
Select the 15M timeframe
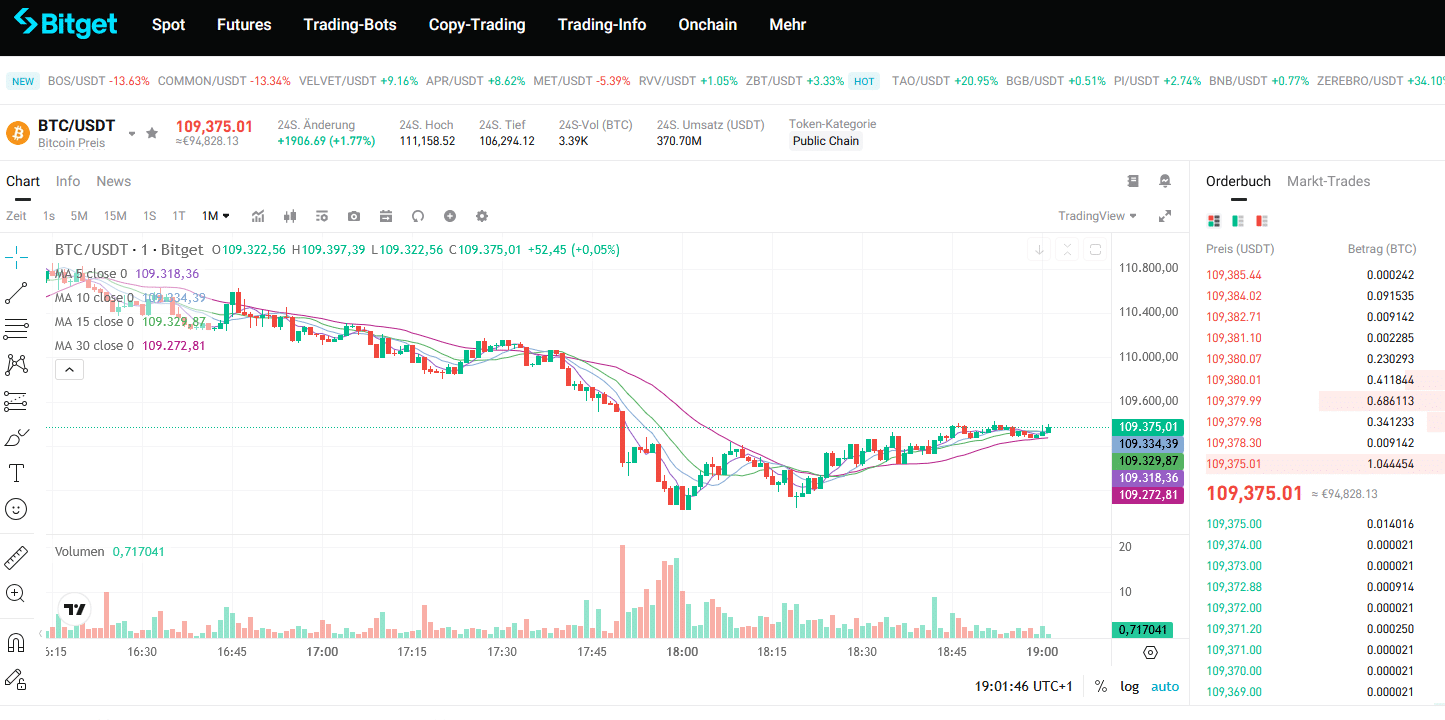click(x=115, y=216)
